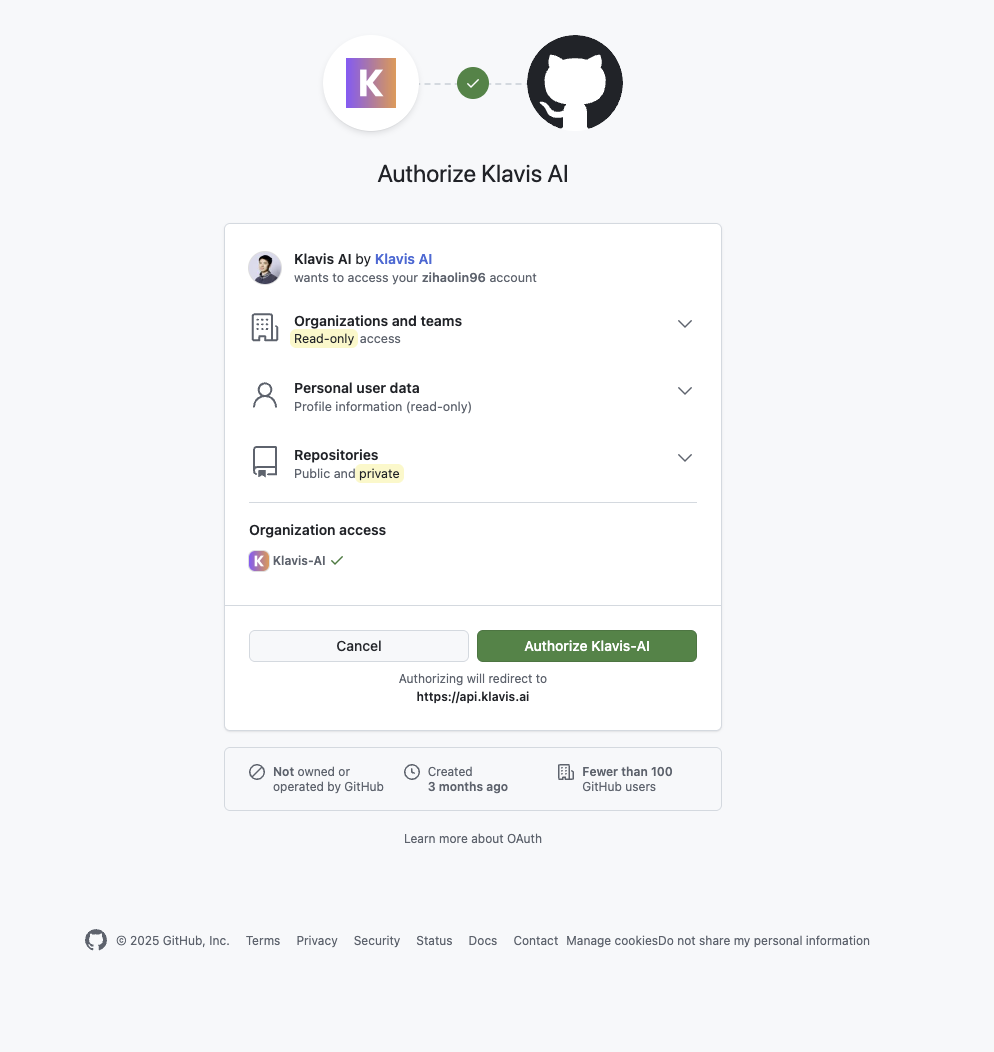The width and height of the screenshot is (994, 1052).
Task: Click the green checkmark beside Klavis-AI access
Action: (337, 560)
